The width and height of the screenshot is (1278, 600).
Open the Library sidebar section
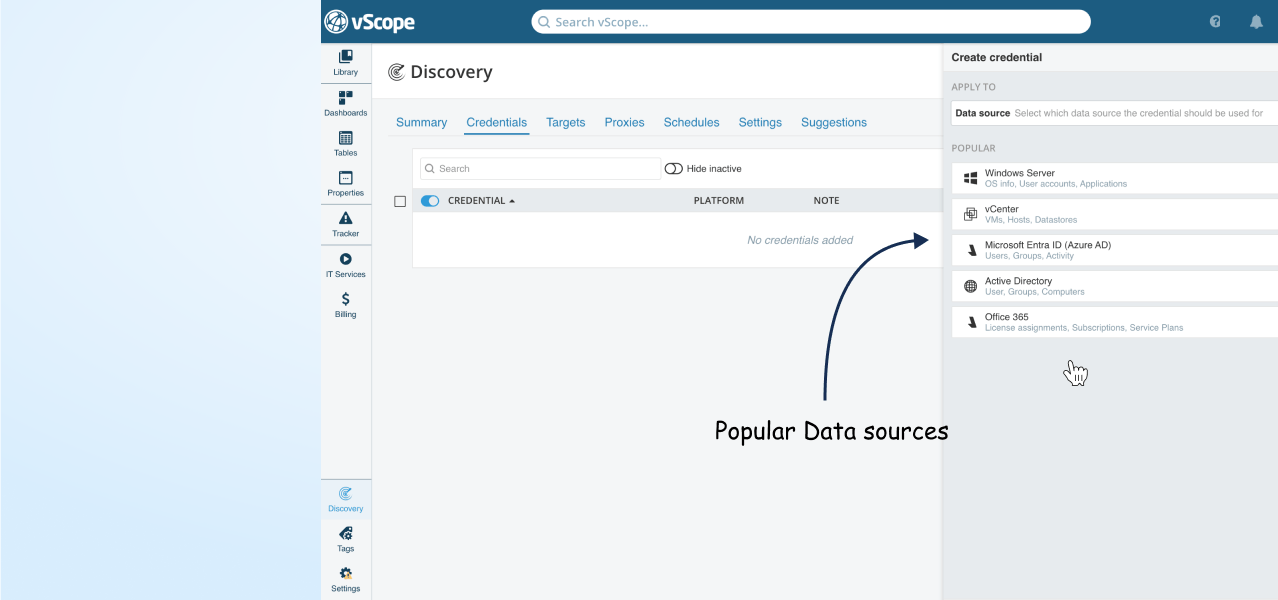coord(346,63)
